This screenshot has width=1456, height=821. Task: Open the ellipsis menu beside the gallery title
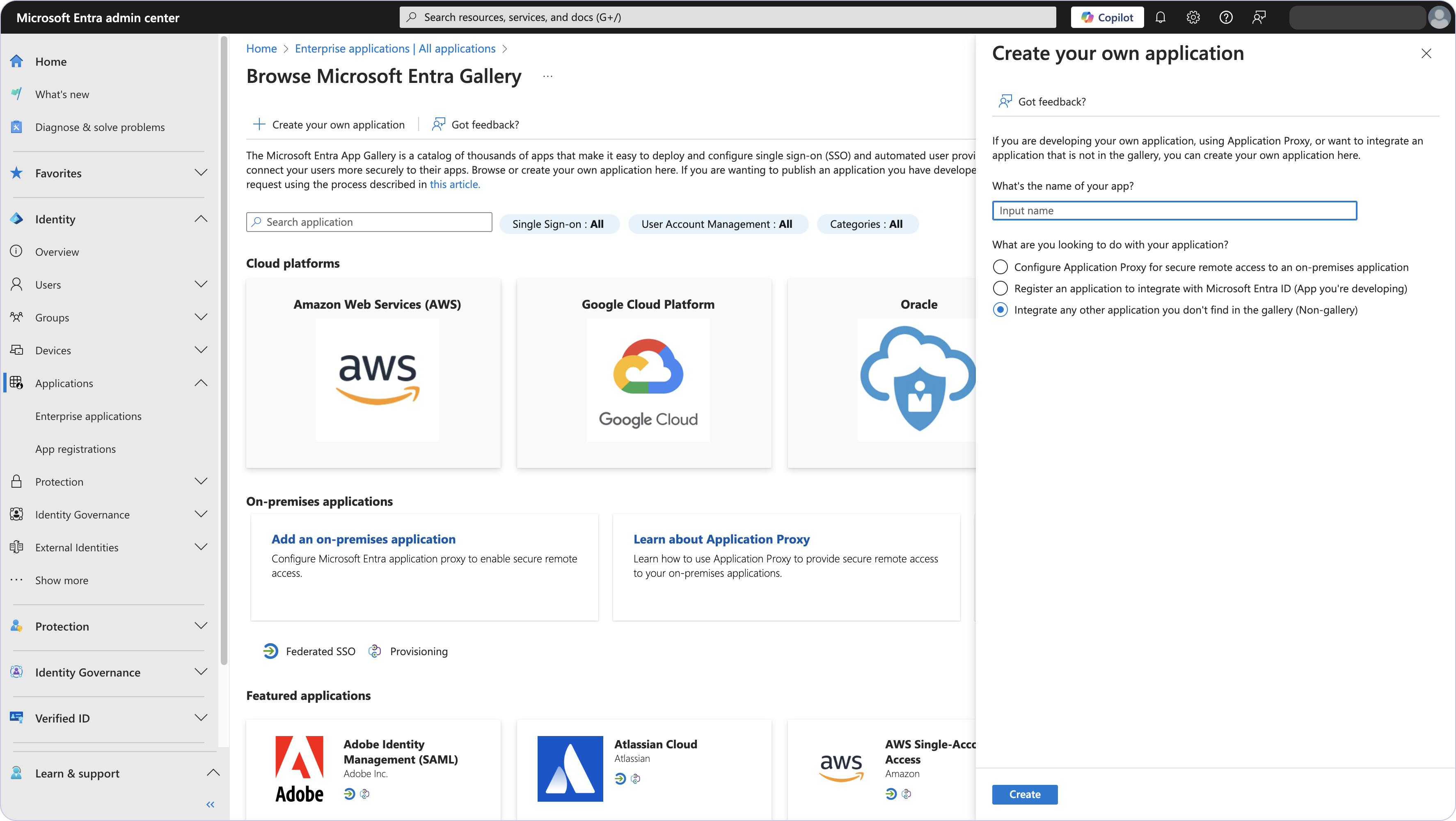548,76
